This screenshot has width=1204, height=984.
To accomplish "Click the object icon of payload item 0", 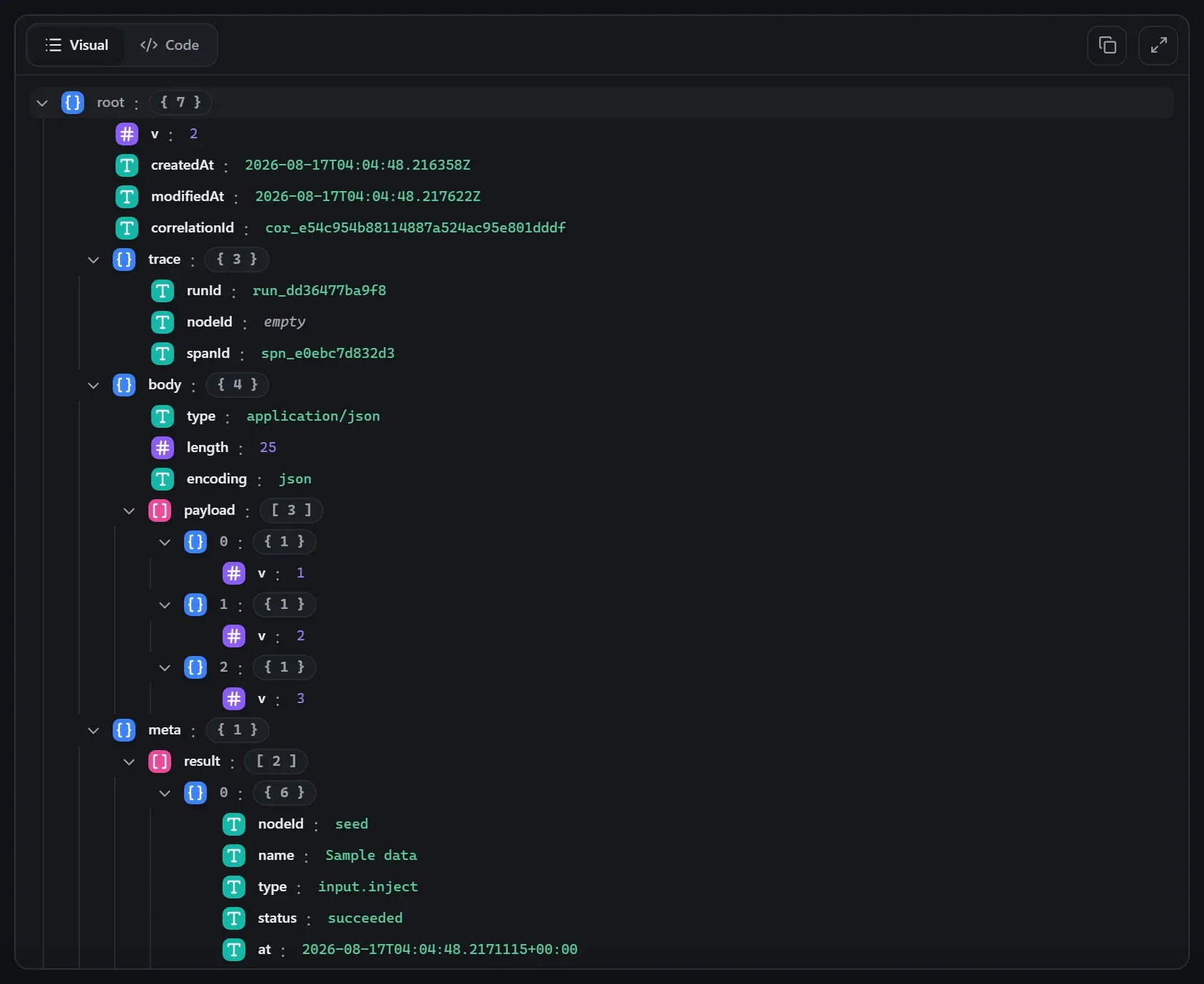I will [x=195, y=542].
